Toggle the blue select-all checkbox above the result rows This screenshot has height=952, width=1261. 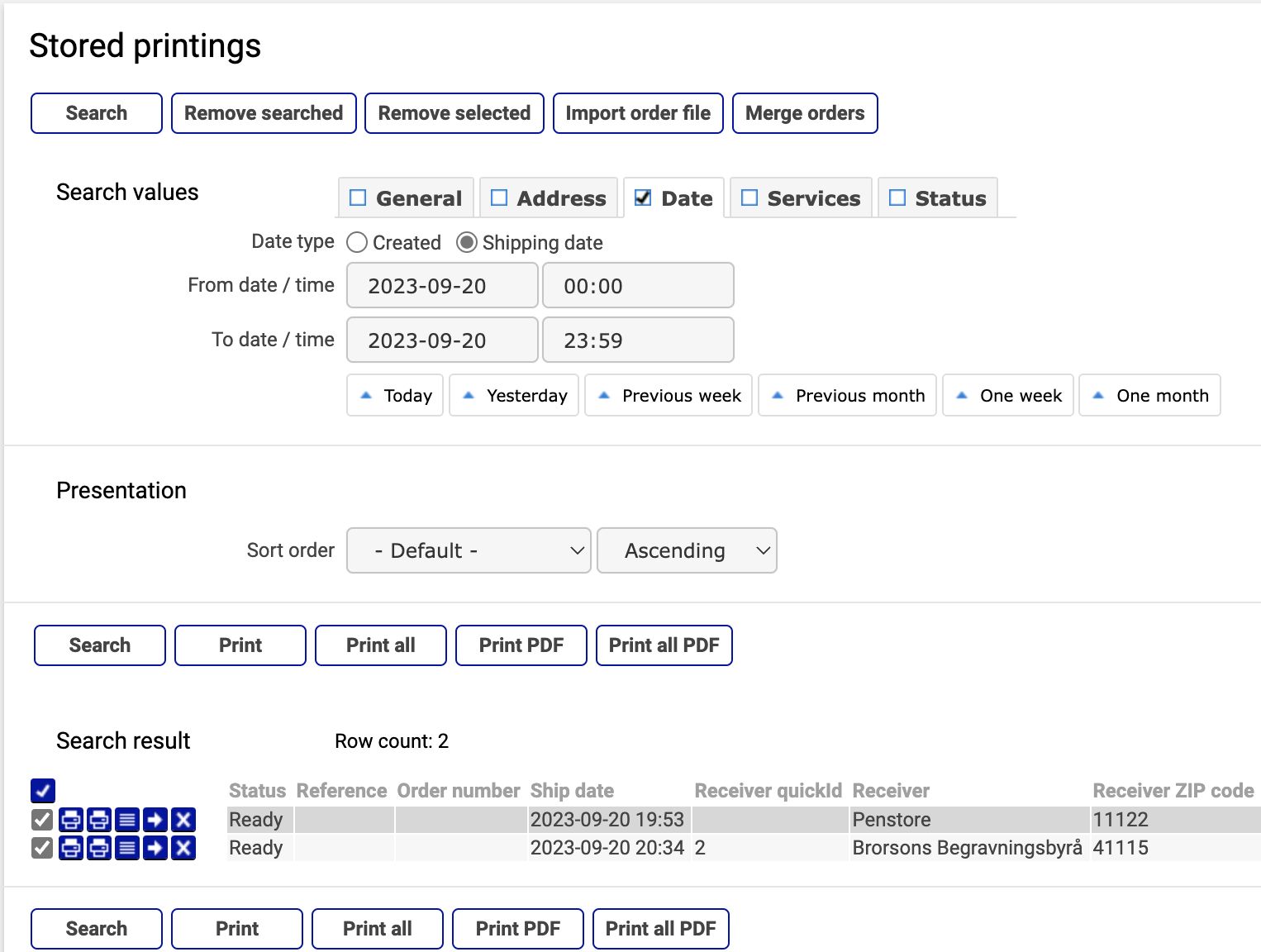coord(43,791)
